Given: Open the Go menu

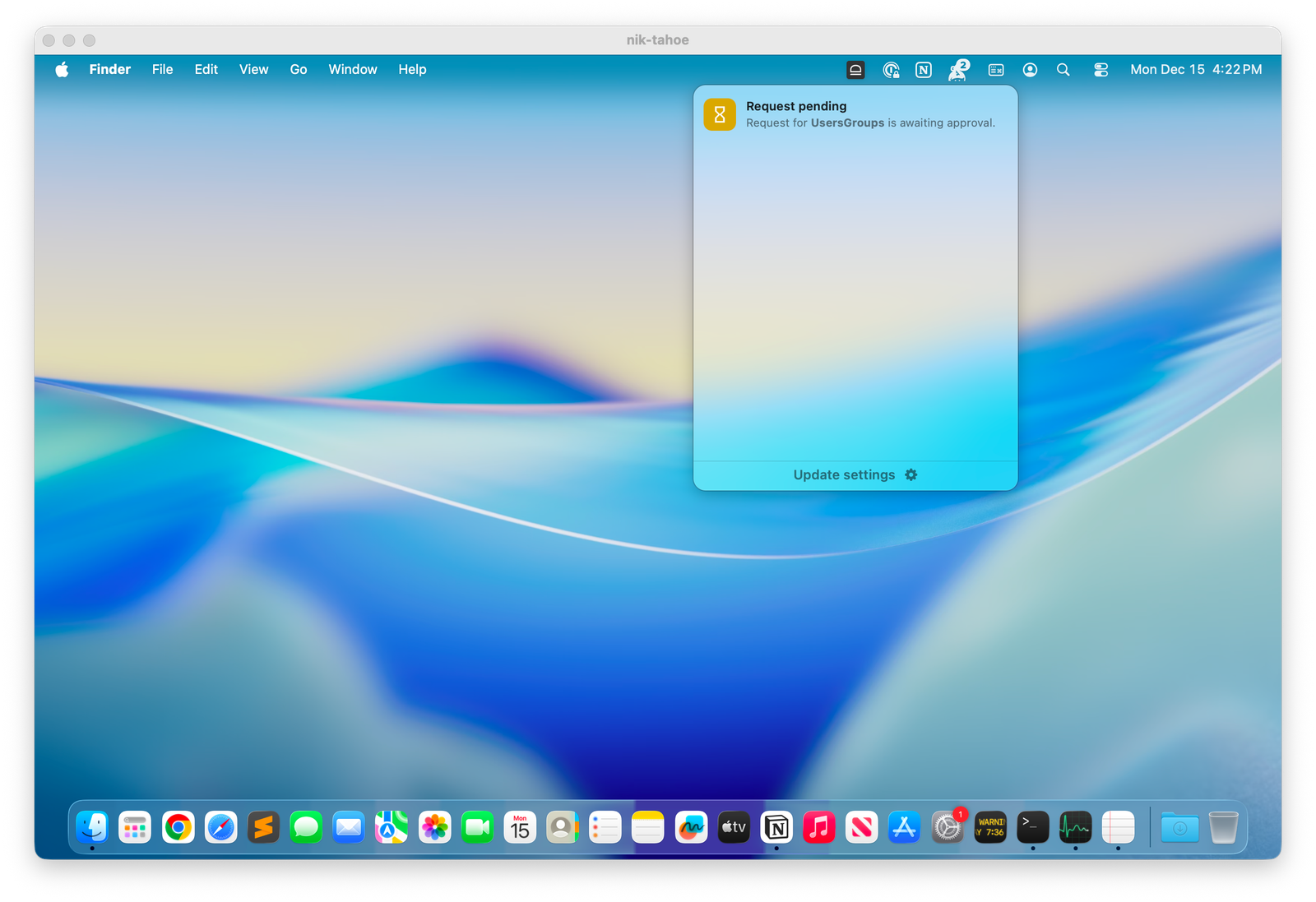Looking at the screenshot, I should pyautogui.click(x=298, y=70).
